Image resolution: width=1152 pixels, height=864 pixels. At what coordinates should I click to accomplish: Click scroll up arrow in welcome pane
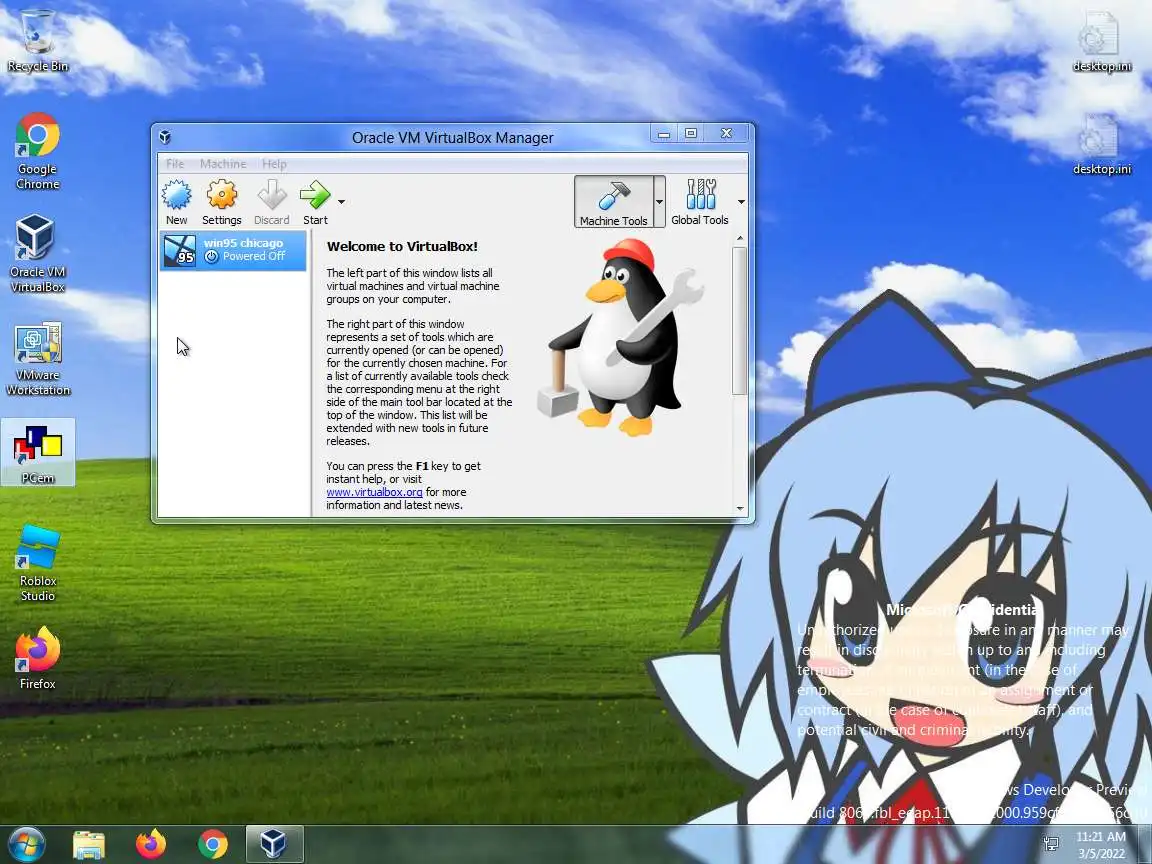click(x=740, y=238)
